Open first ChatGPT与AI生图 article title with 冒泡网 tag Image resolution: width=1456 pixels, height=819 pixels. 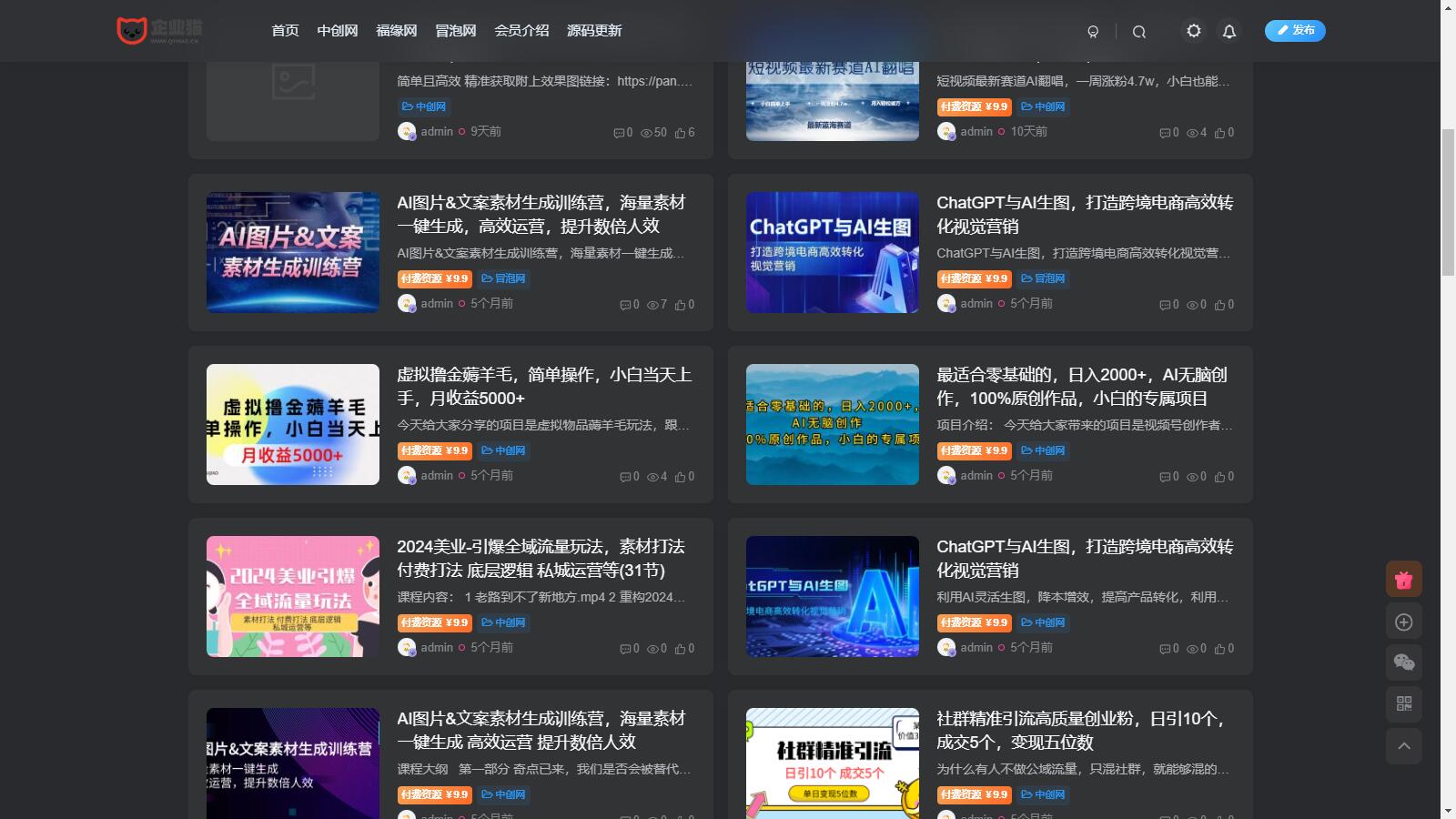(x=1085, y=215)
